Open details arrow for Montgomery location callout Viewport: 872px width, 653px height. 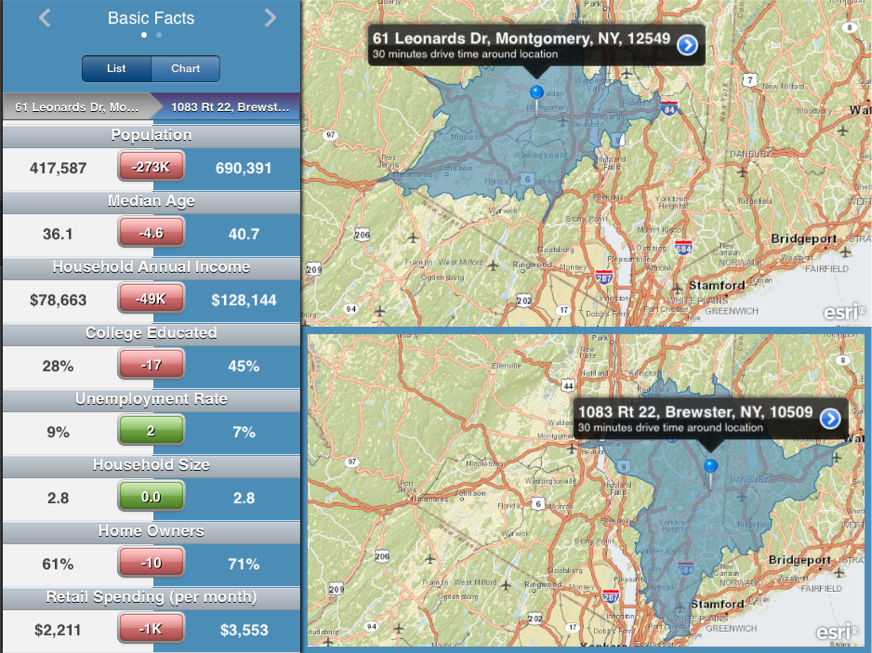(687, 45)
